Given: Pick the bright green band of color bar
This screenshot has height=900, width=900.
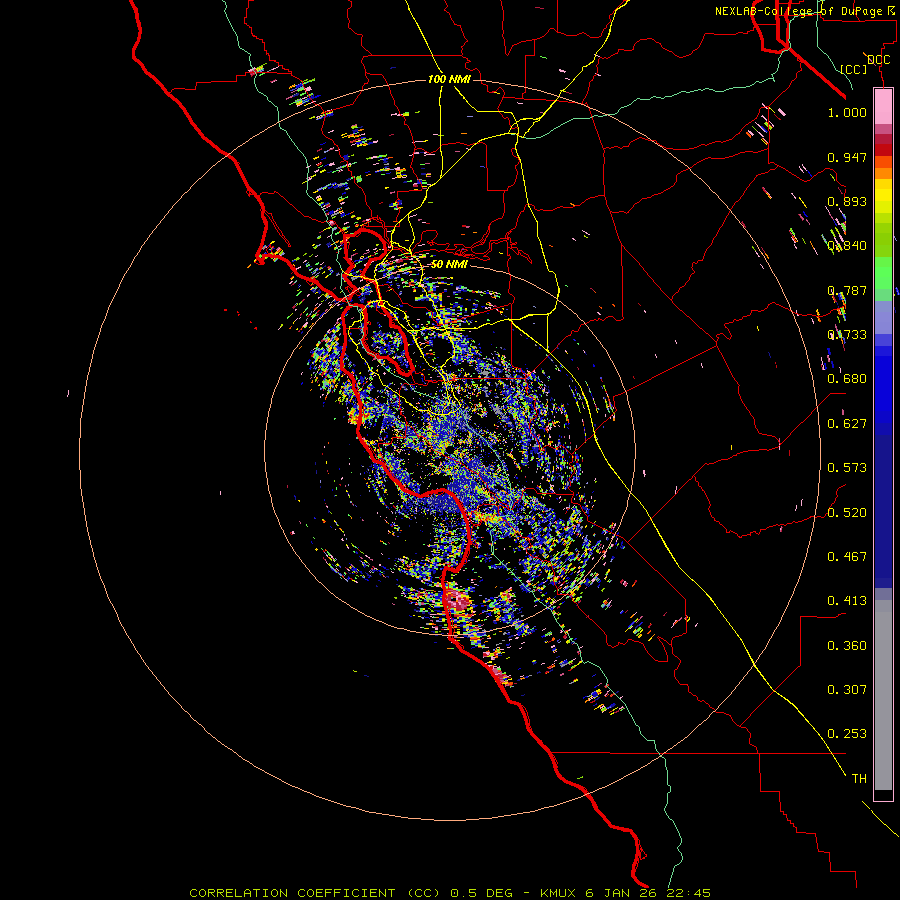Looking at the screenshot, I should coord(883,273).
